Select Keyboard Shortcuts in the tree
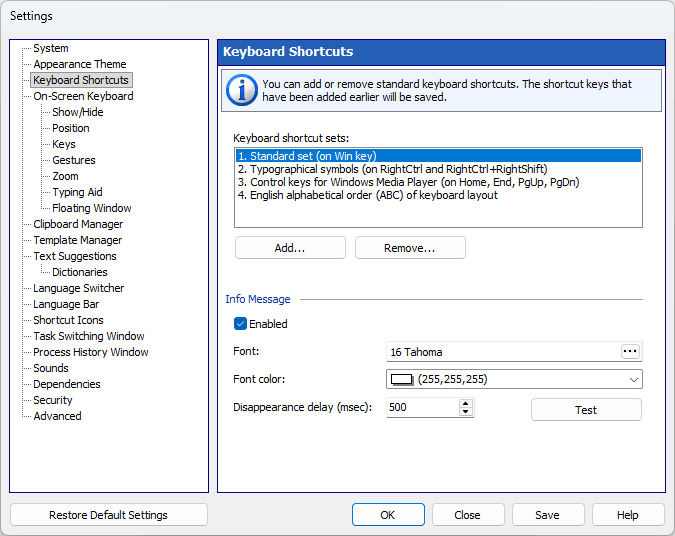 coord(81,80)
